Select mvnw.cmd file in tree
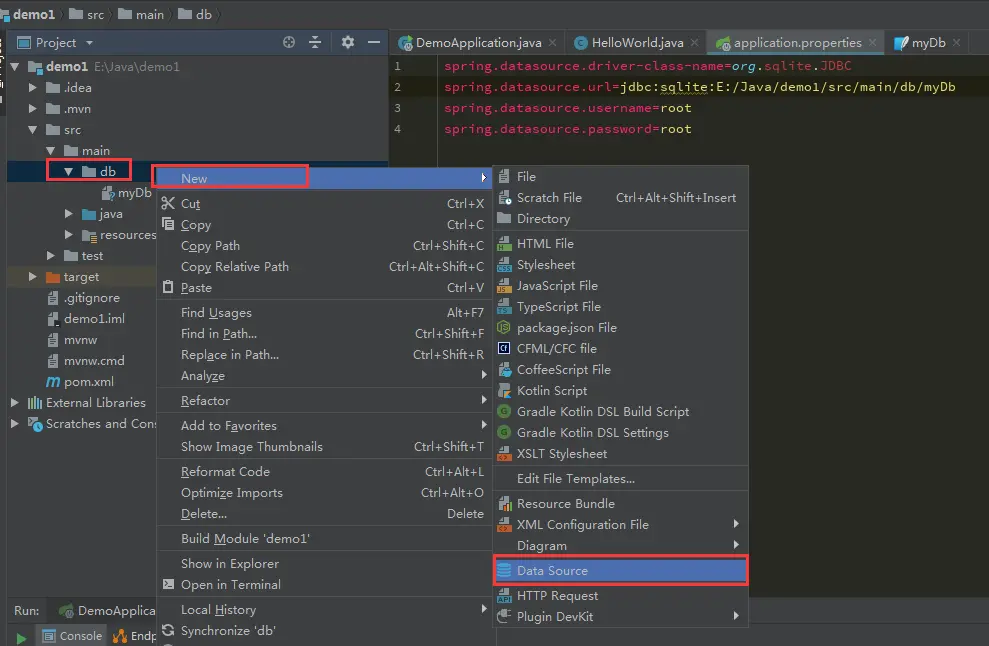Viewport: 989px width, 646px height. (86, 361)
